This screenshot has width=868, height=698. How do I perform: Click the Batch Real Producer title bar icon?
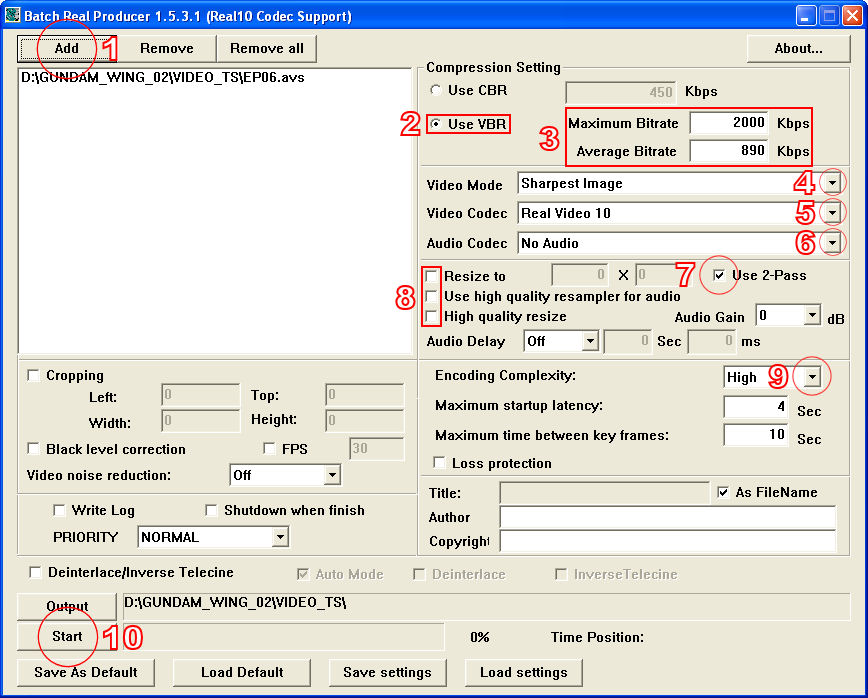[x=12, y=15]
